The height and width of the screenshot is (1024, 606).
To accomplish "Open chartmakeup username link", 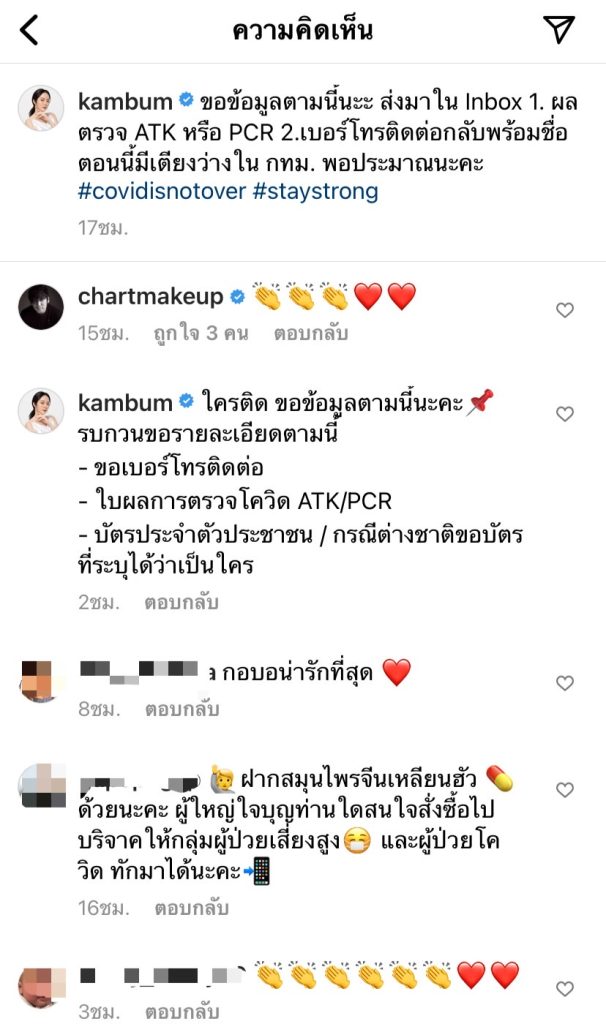I will (151, 296).
